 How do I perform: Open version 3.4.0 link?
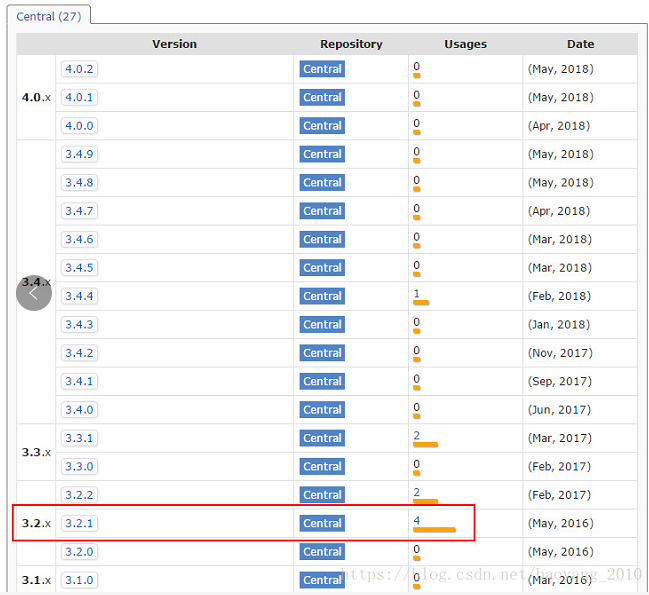tap(79, 410)
